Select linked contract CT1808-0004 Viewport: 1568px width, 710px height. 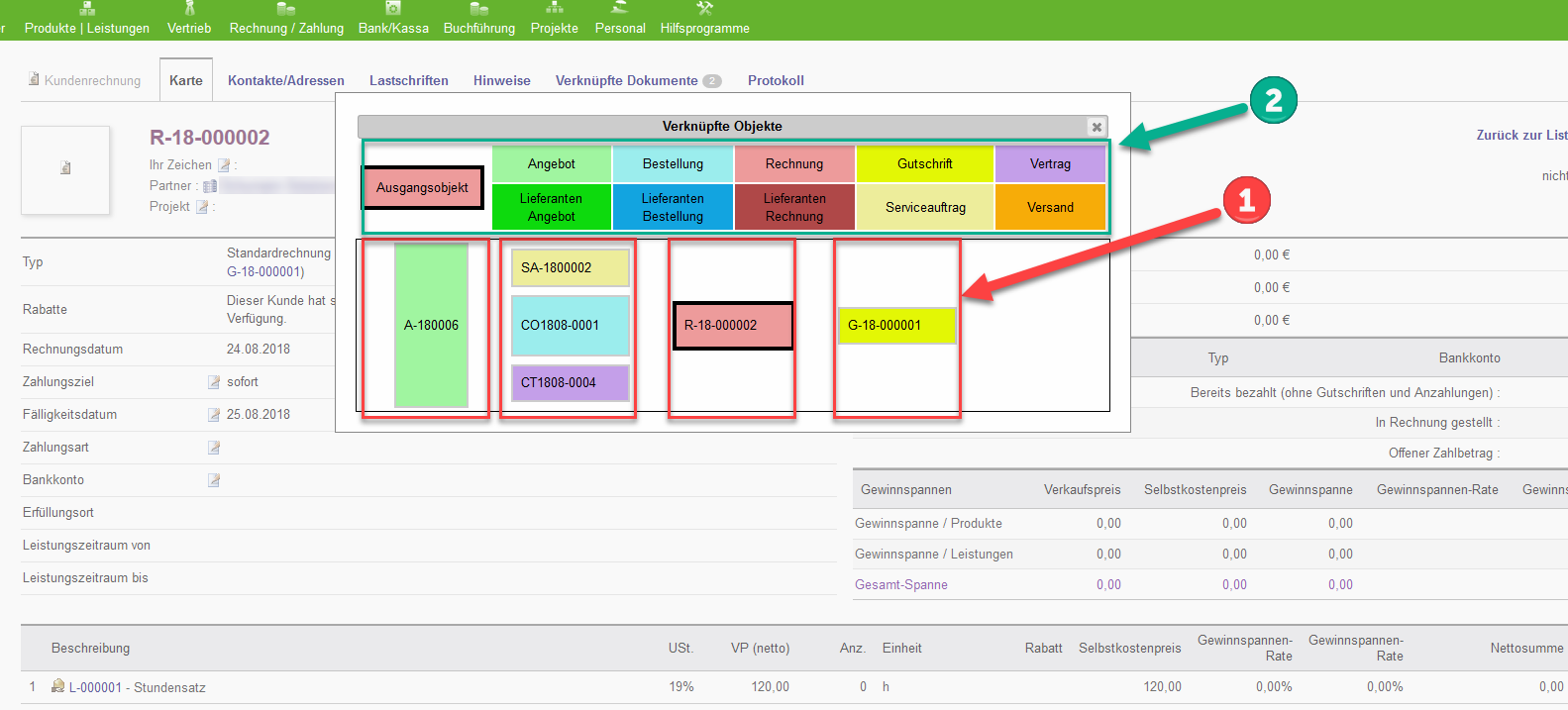(570, 383)
